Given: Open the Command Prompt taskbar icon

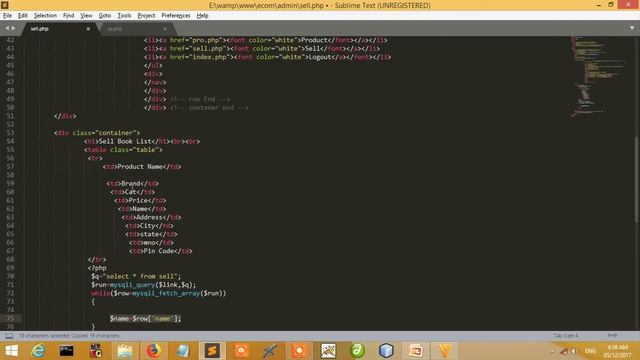Looking at the screenshot, I should [x=66, y=351].
